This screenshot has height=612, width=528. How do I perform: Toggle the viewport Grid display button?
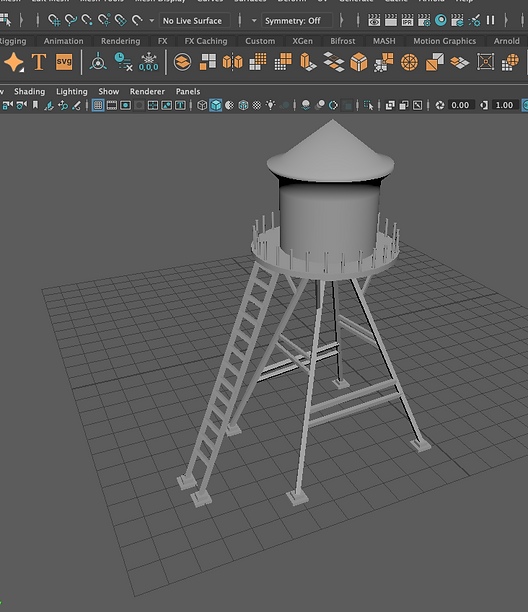click(98, 105)
